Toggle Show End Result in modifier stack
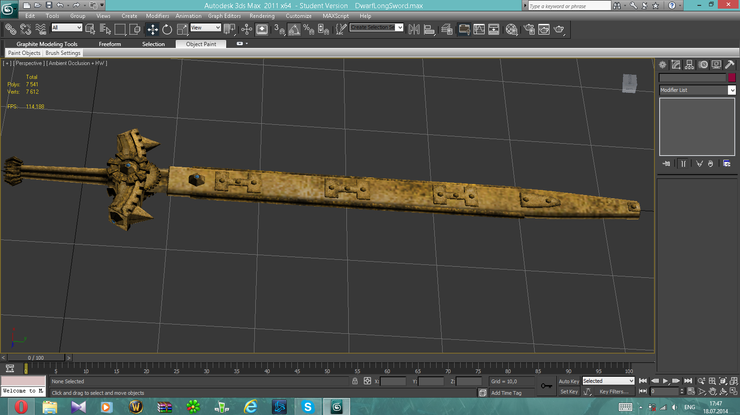 pyautogui.click(x=684, y=163)
